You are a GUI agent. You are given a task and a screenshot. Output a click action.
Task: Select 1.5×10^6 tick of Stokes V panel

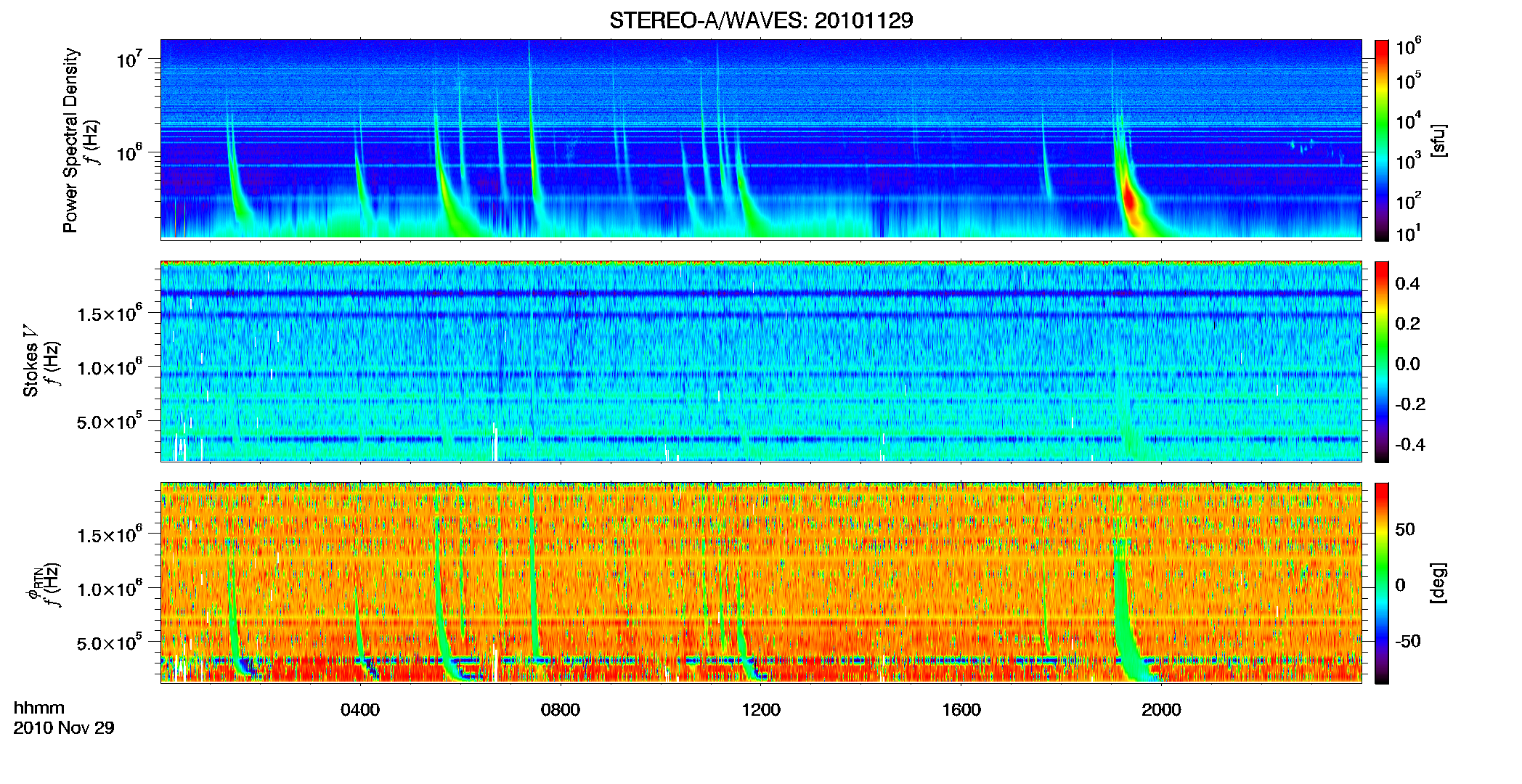(x=110, y=313)
